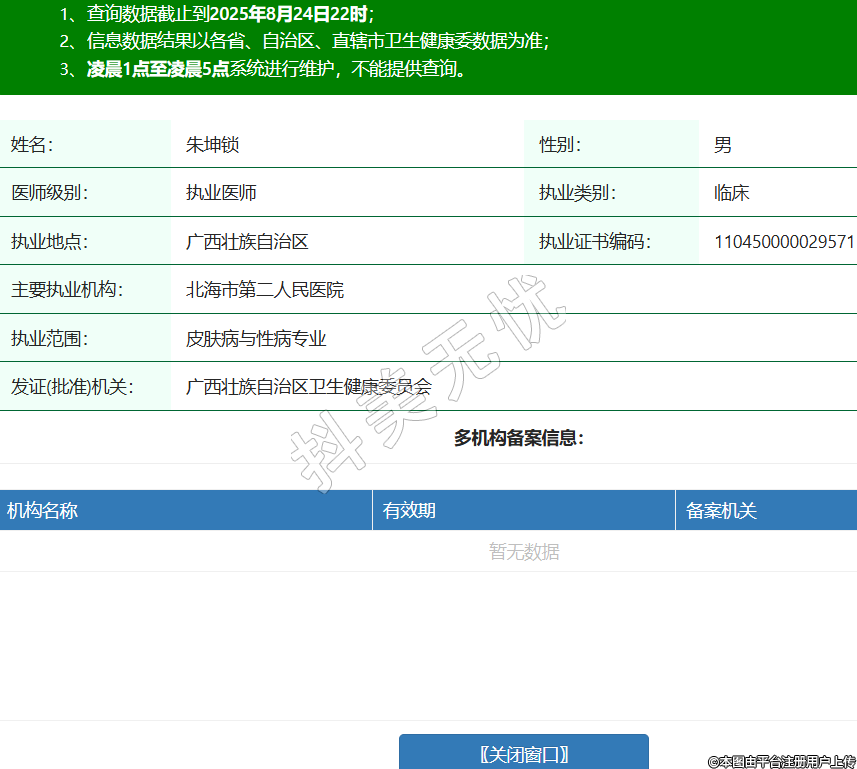Click the 临床 practice category value

click(731, 193)
